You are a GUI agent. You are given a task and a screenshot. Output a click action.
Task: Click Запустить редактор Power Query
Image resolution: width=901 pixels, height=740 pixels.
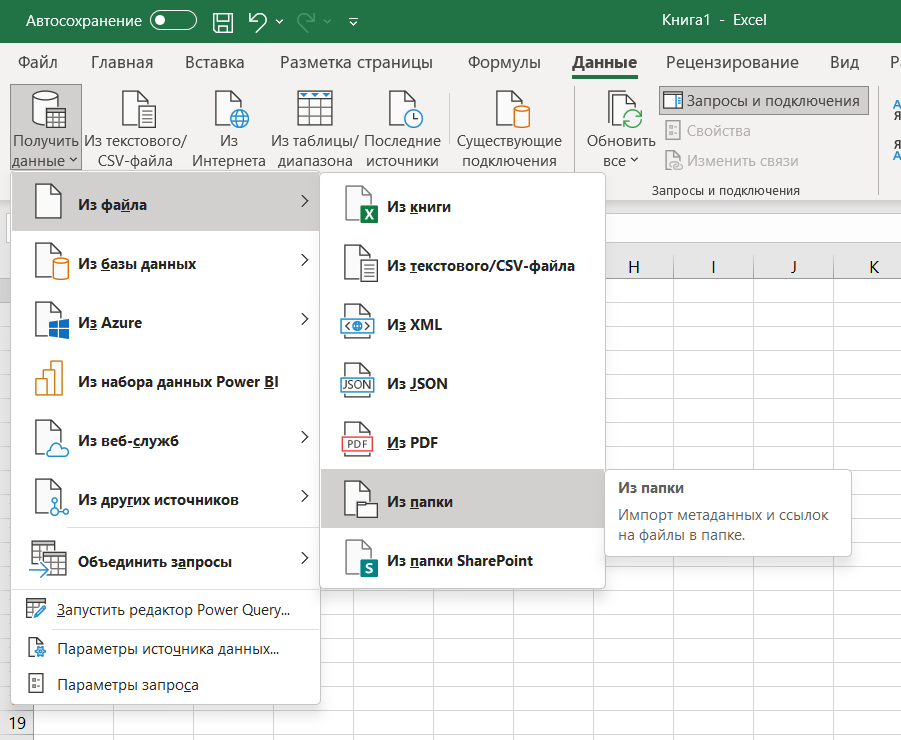point(173,609)
